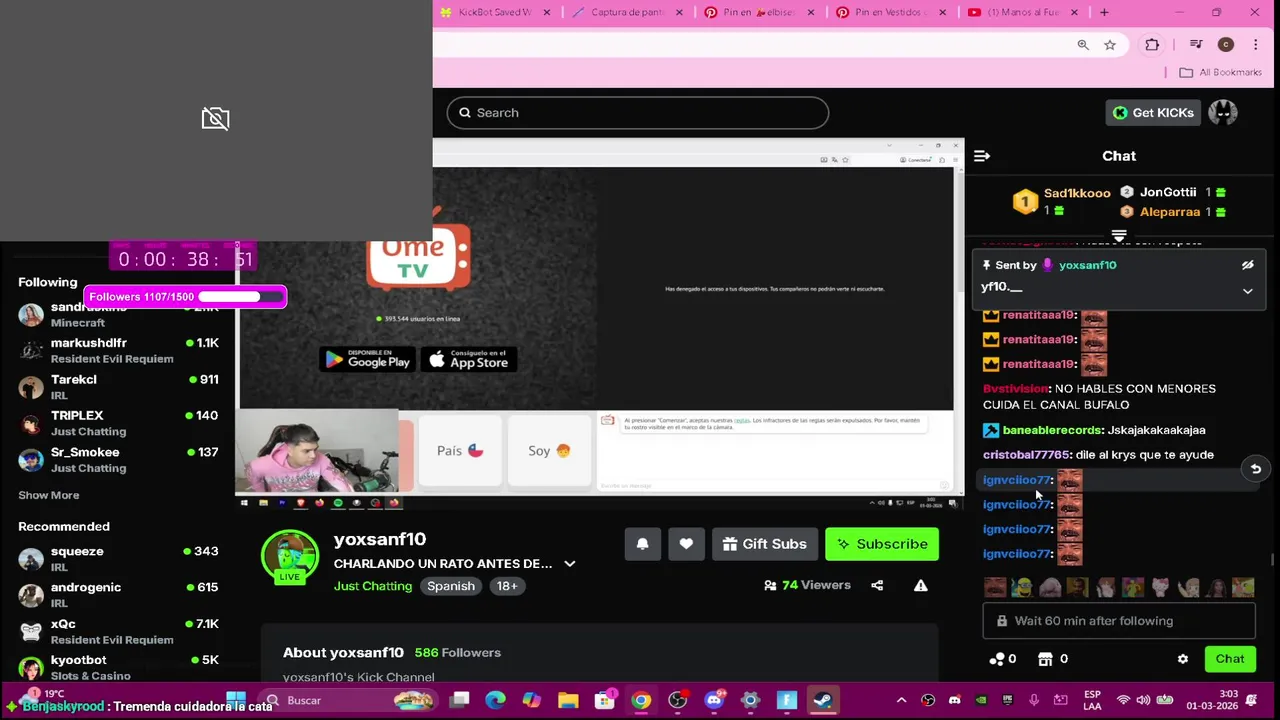
Task: Open OBS Studio from the taskbar
Action: [678, 700]
